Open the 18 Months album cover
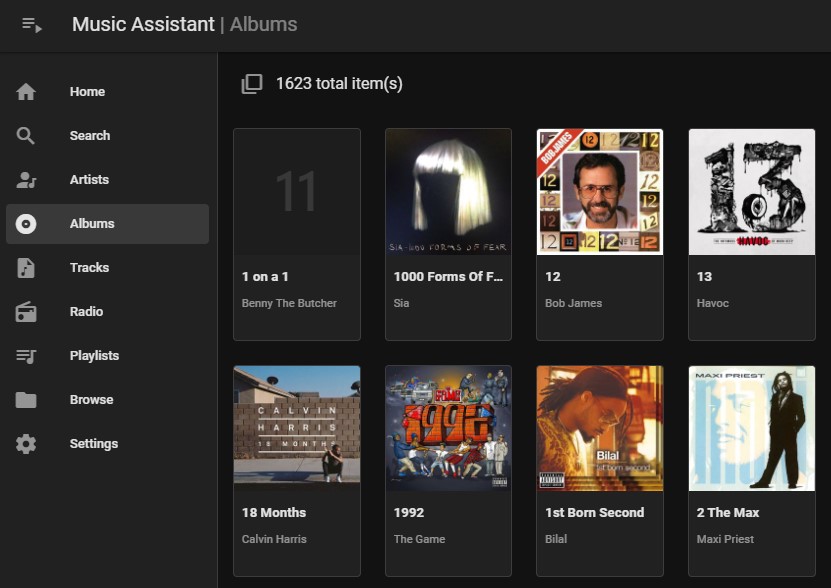Image resolution: width=831 pixels, height=588 pixels. point(297,428)
